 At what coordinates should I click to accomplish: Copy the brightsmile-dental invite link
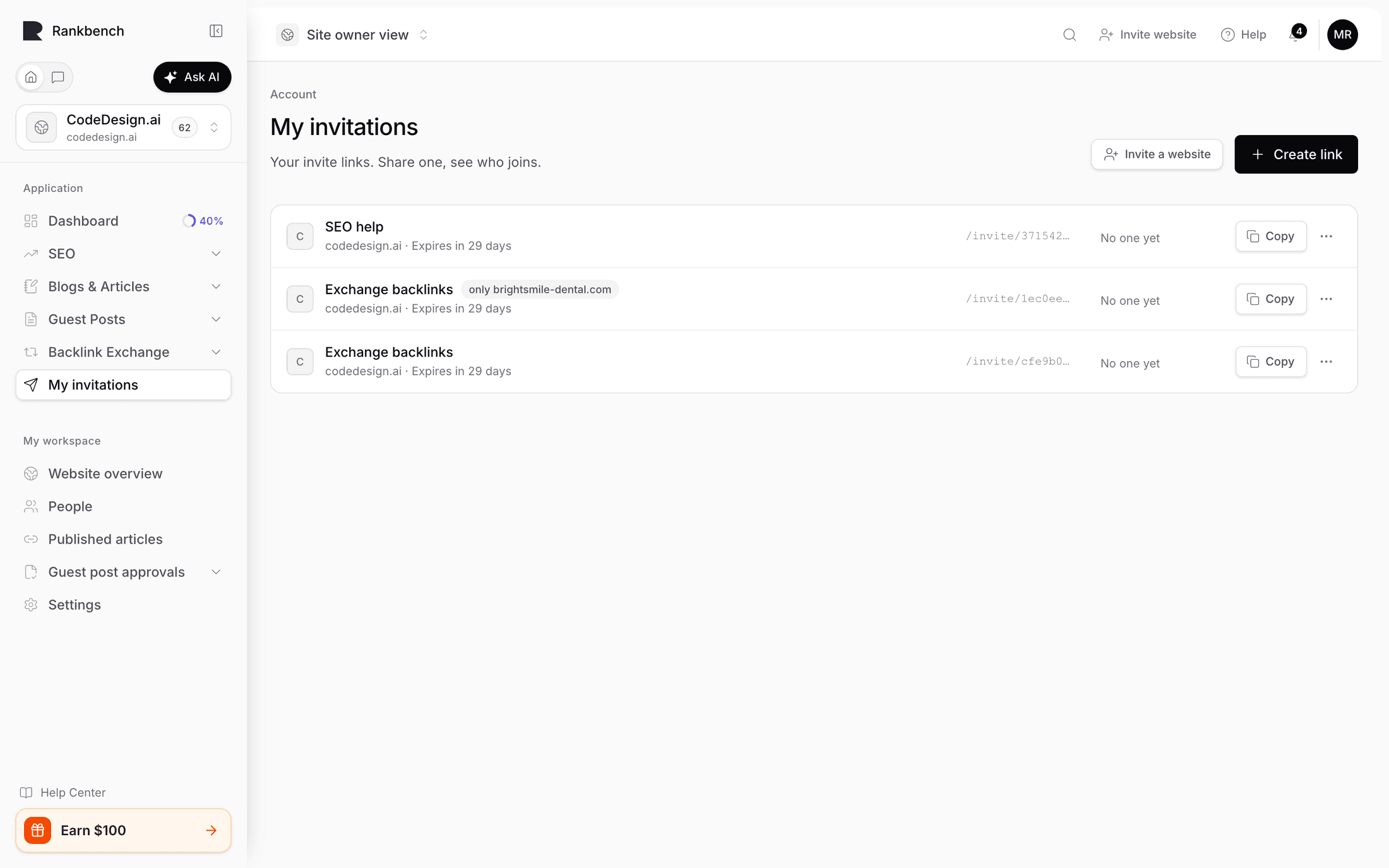[x=1271, y=299]
